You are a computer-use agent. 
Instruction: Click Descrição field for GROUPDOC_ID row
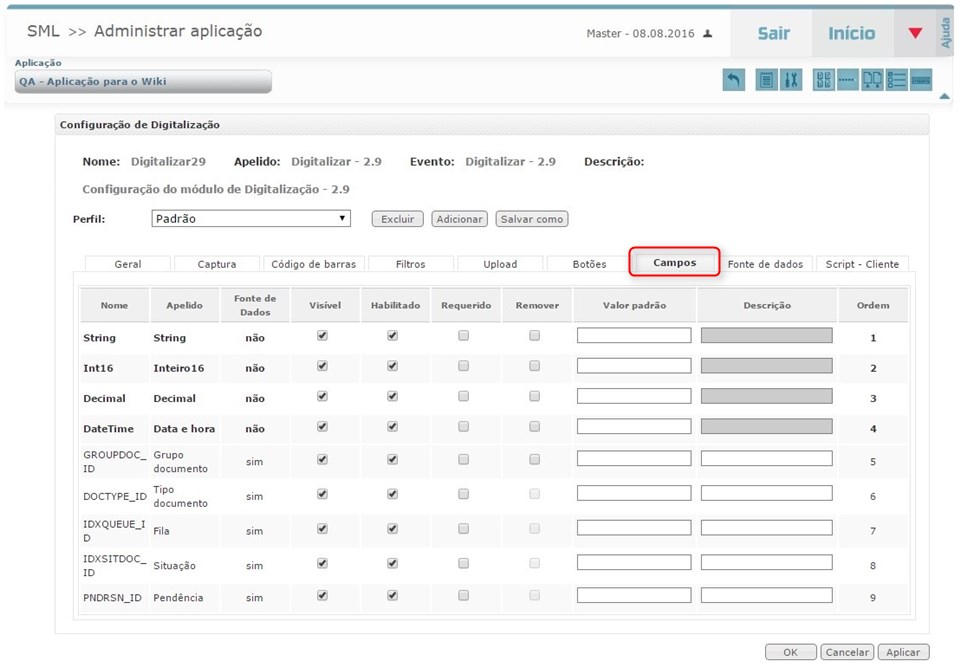pyautogui.click(x=766, y=459)
